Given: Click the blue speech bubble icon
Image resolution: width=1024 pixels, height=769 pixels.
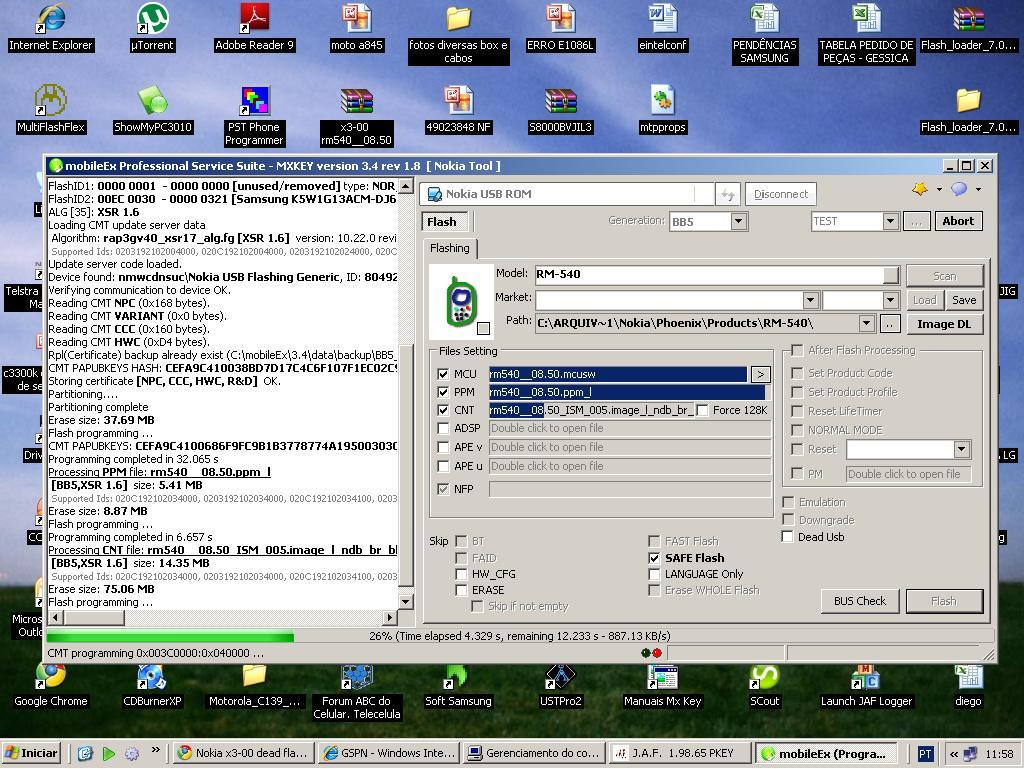Looking at the screenshot, I should click(959, 190).
